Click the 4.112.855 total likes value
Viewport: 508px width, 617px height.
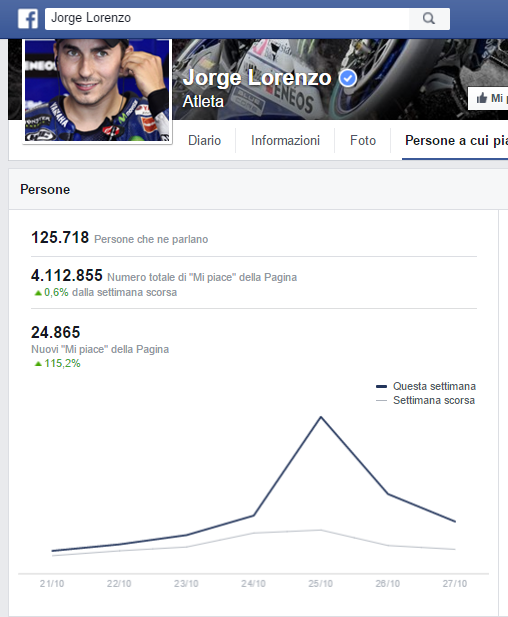pos(67,275)
